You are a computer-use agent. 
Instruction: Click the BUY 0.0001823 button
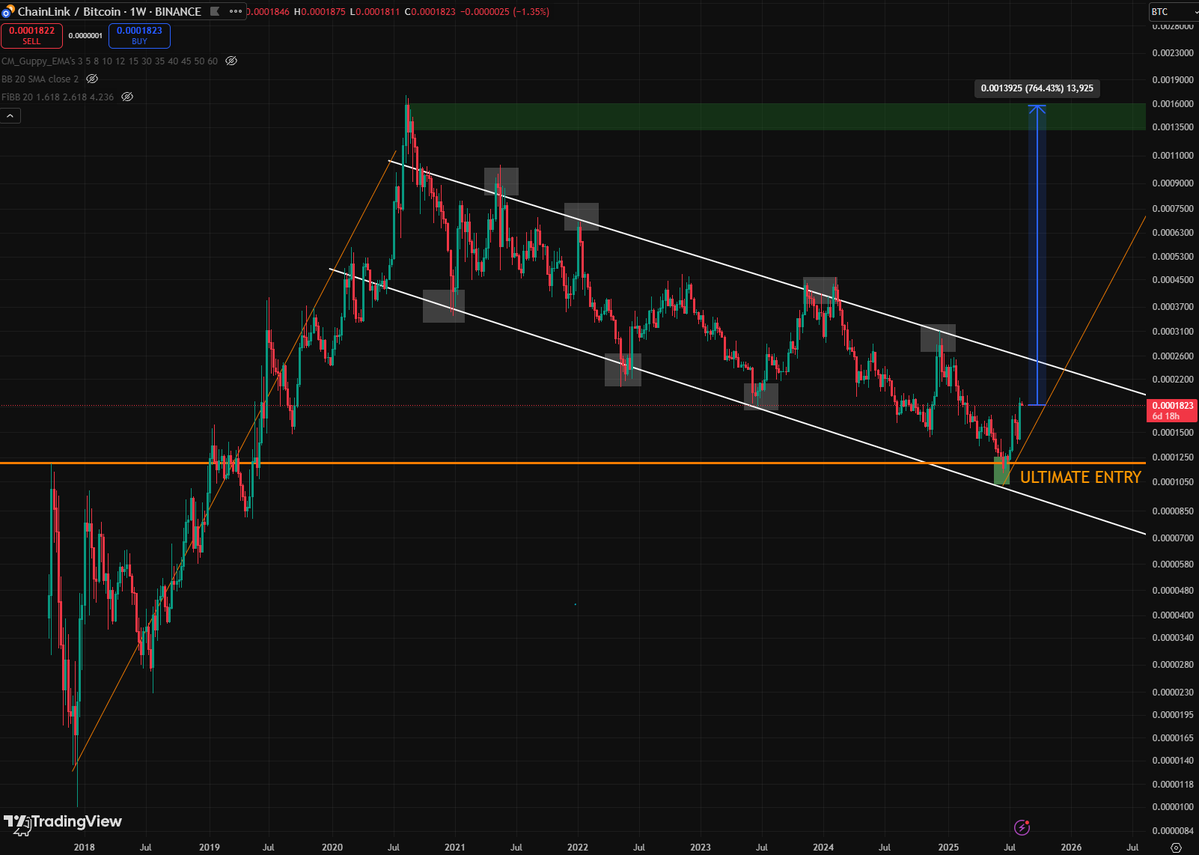[139, 36]
